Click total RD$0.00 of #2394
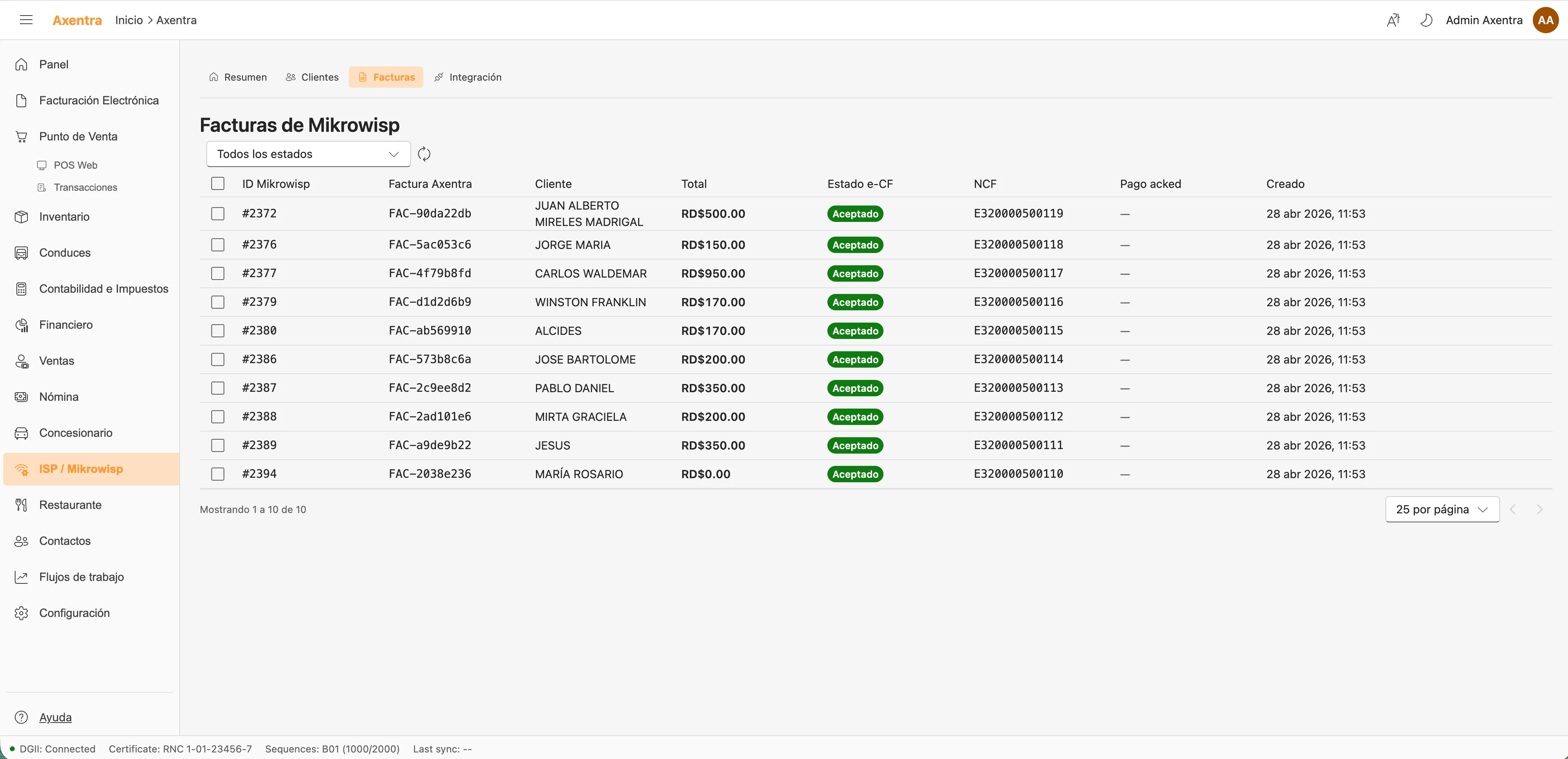Viewport: 1568px width, 759px height. click(x=705, y=474)
